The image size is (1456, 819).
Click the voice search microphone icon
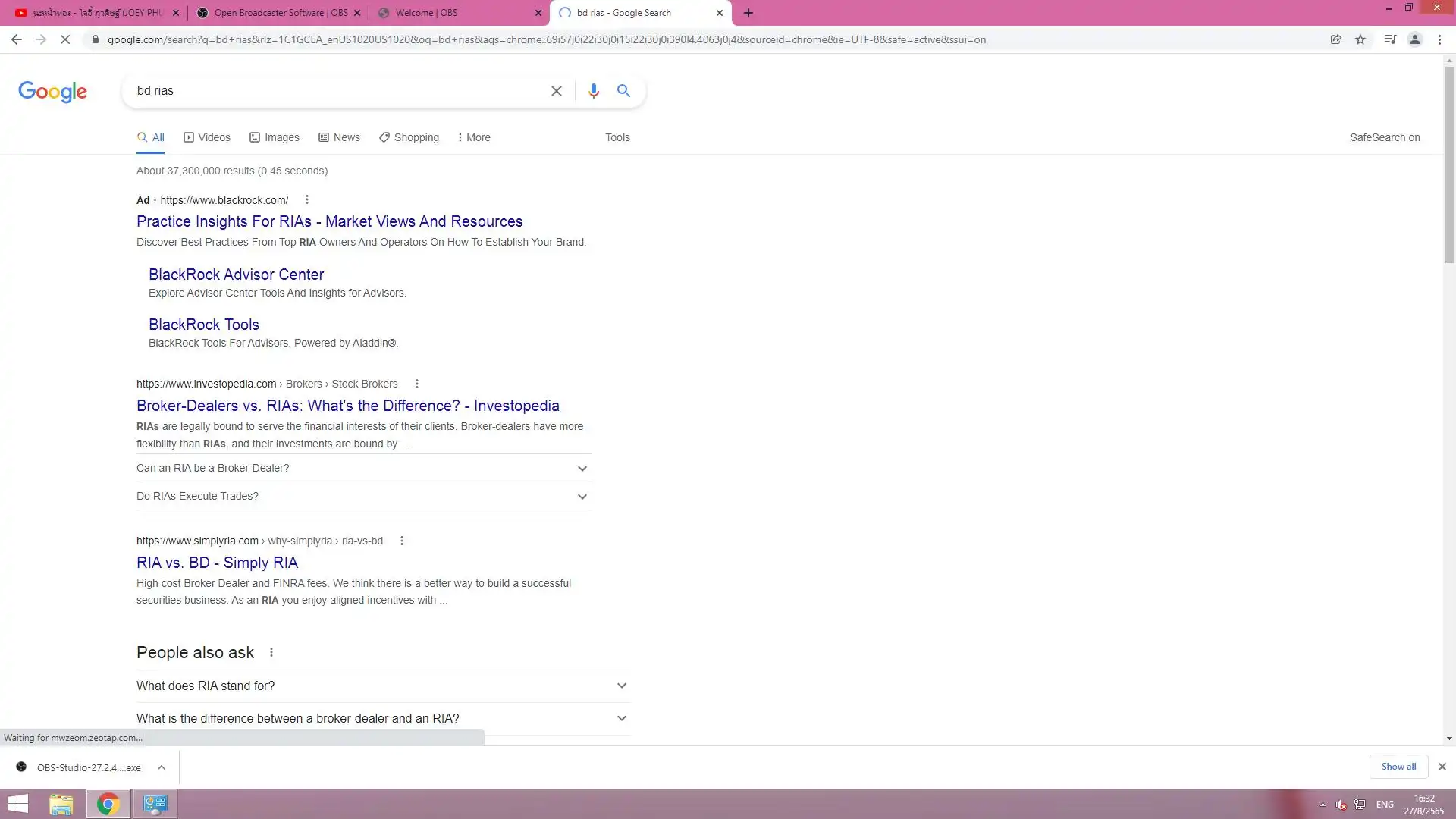click(x=593, y=91)
